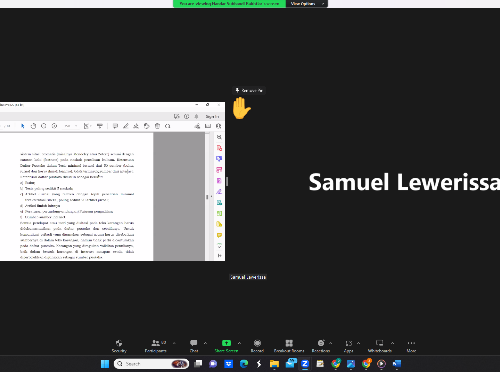This screenshot has height=372, width=500.
Task: Select the highlighter pen tool in Acrobat
Action: (x=126, y=126)
